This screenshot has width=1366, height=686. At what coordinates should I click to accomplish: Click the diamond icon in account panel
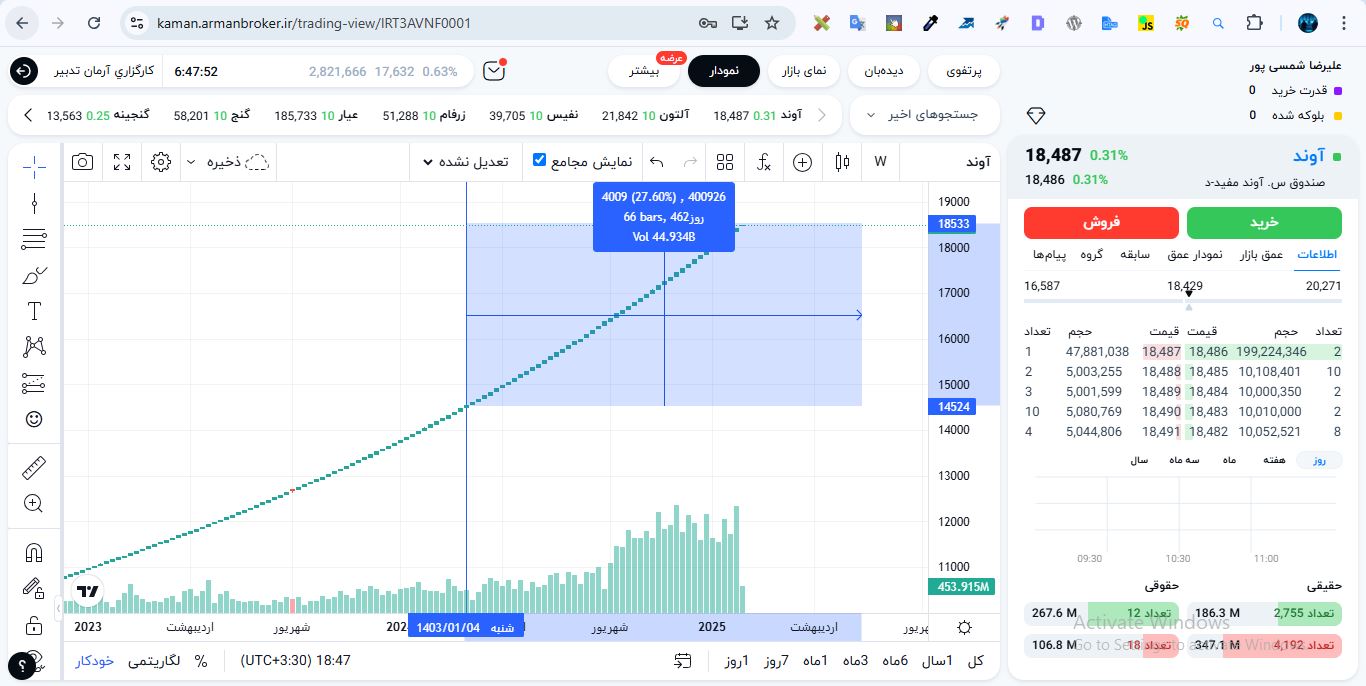(x=1036, y=116)
